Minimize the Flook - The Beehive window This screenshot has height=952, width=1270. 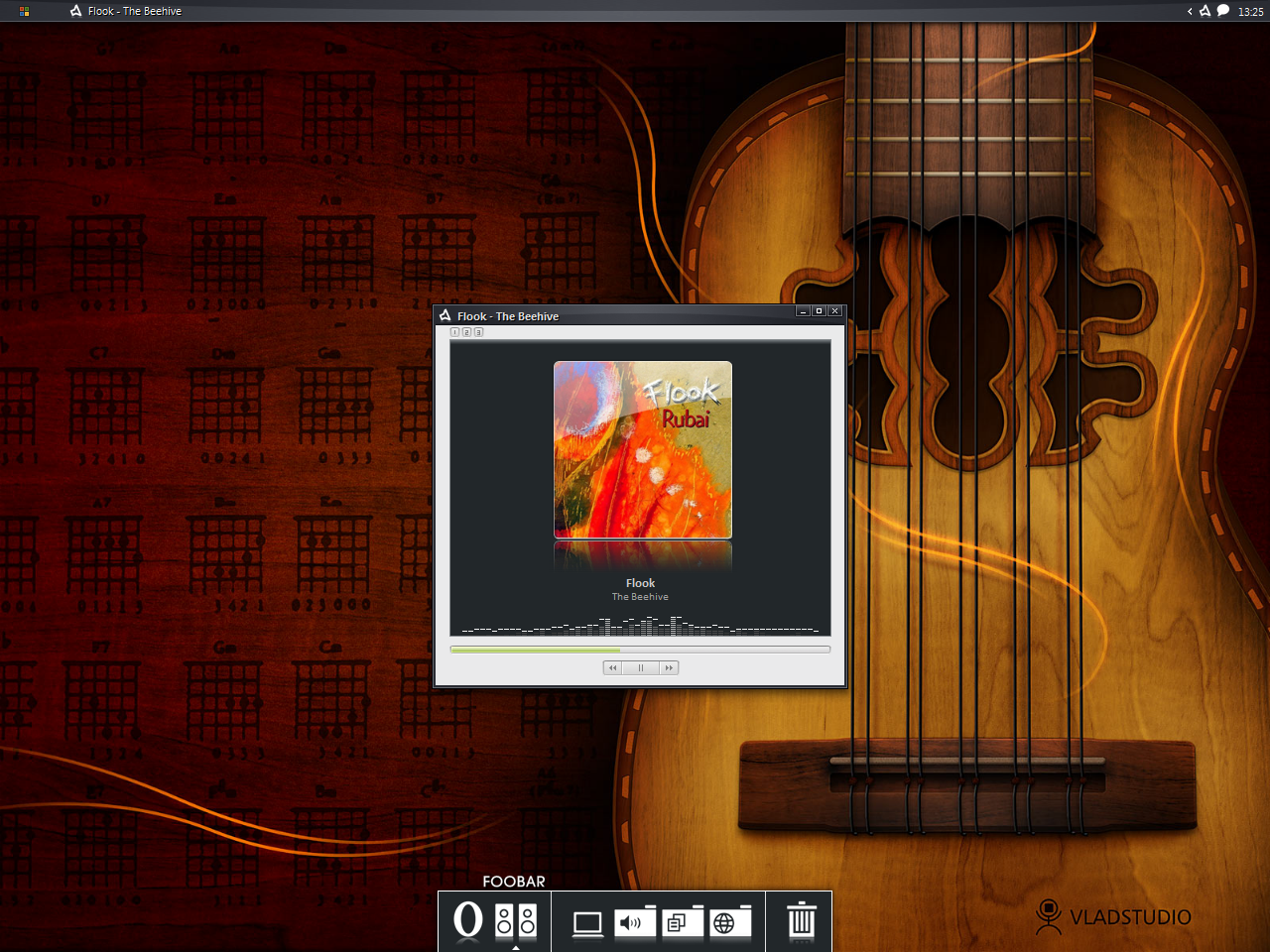click(803, 311)
